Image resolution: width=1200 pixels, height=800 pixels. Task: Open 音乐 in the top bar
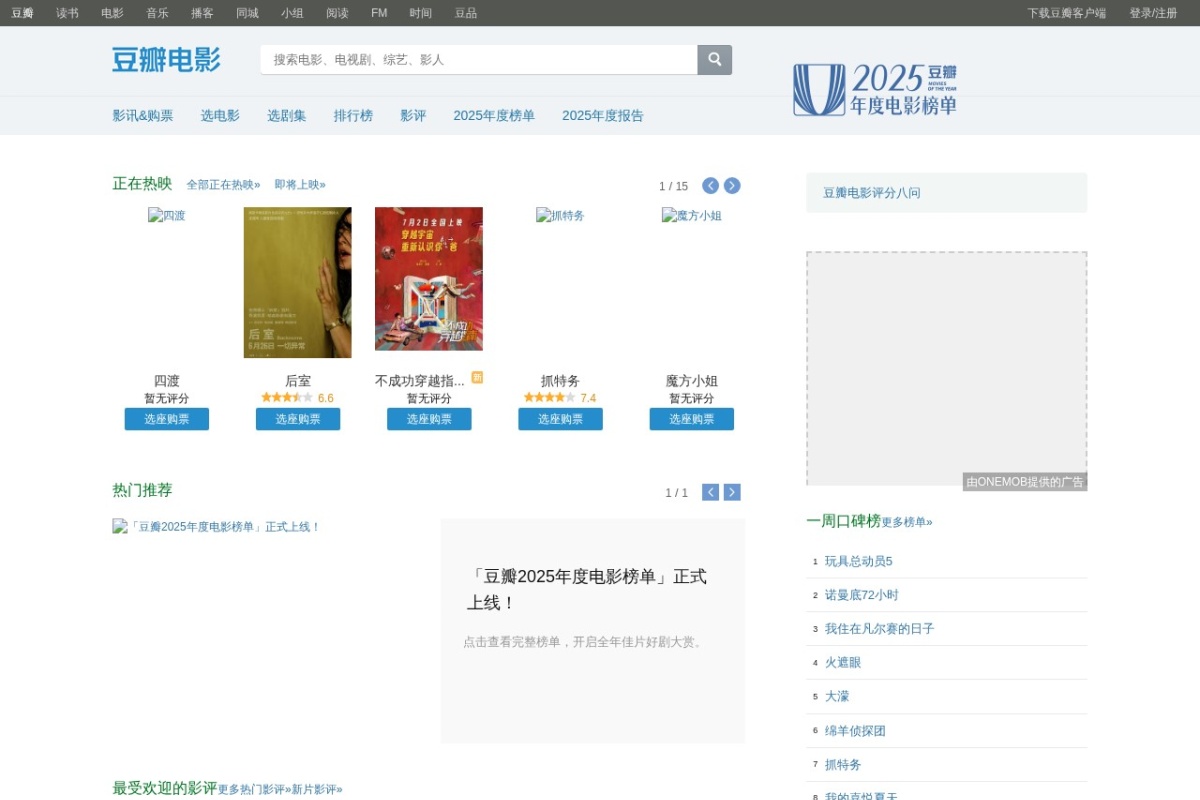[157, 13]
